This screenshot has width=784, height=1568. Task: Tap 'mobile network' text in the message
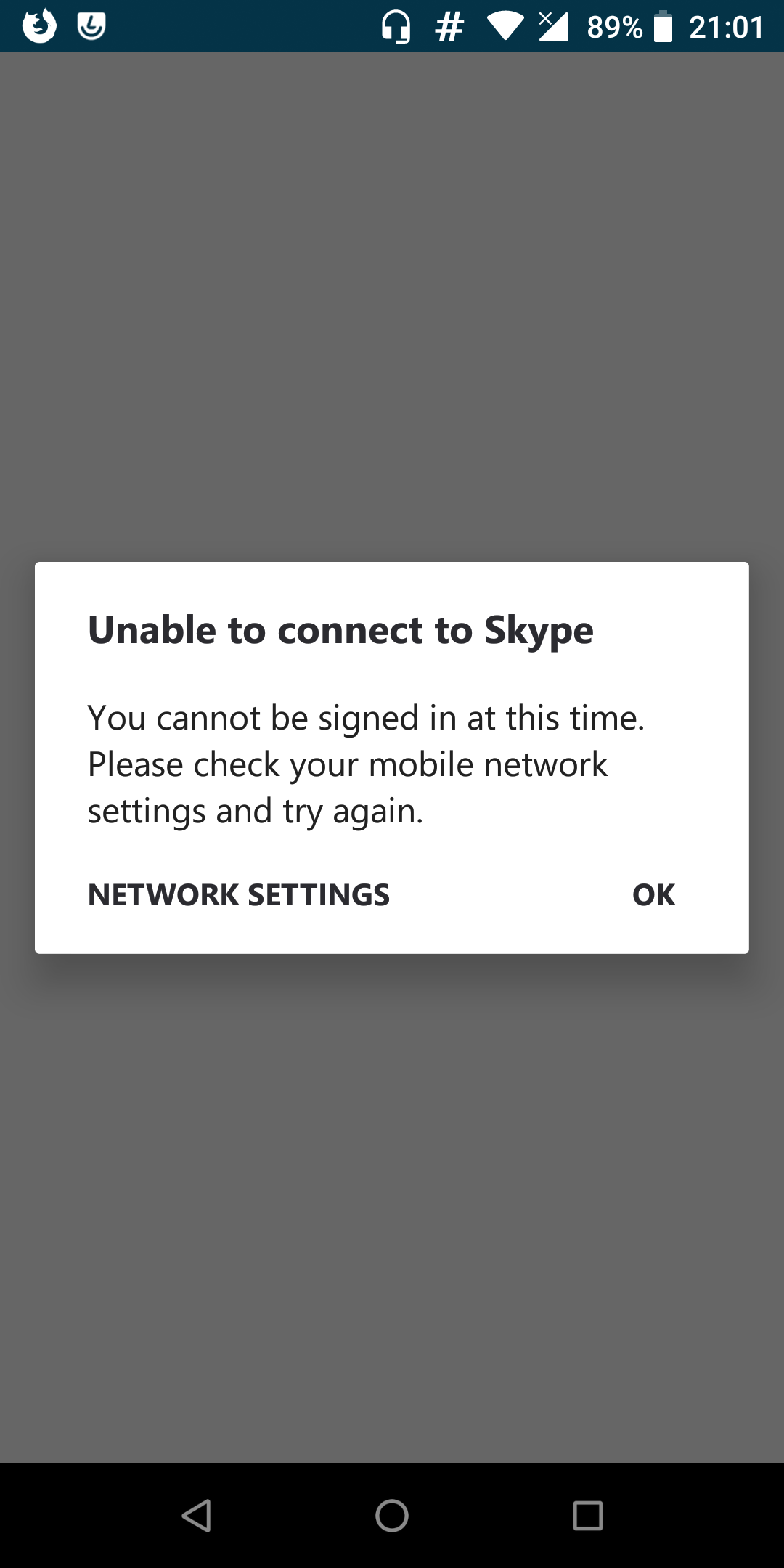coord(488,764)
